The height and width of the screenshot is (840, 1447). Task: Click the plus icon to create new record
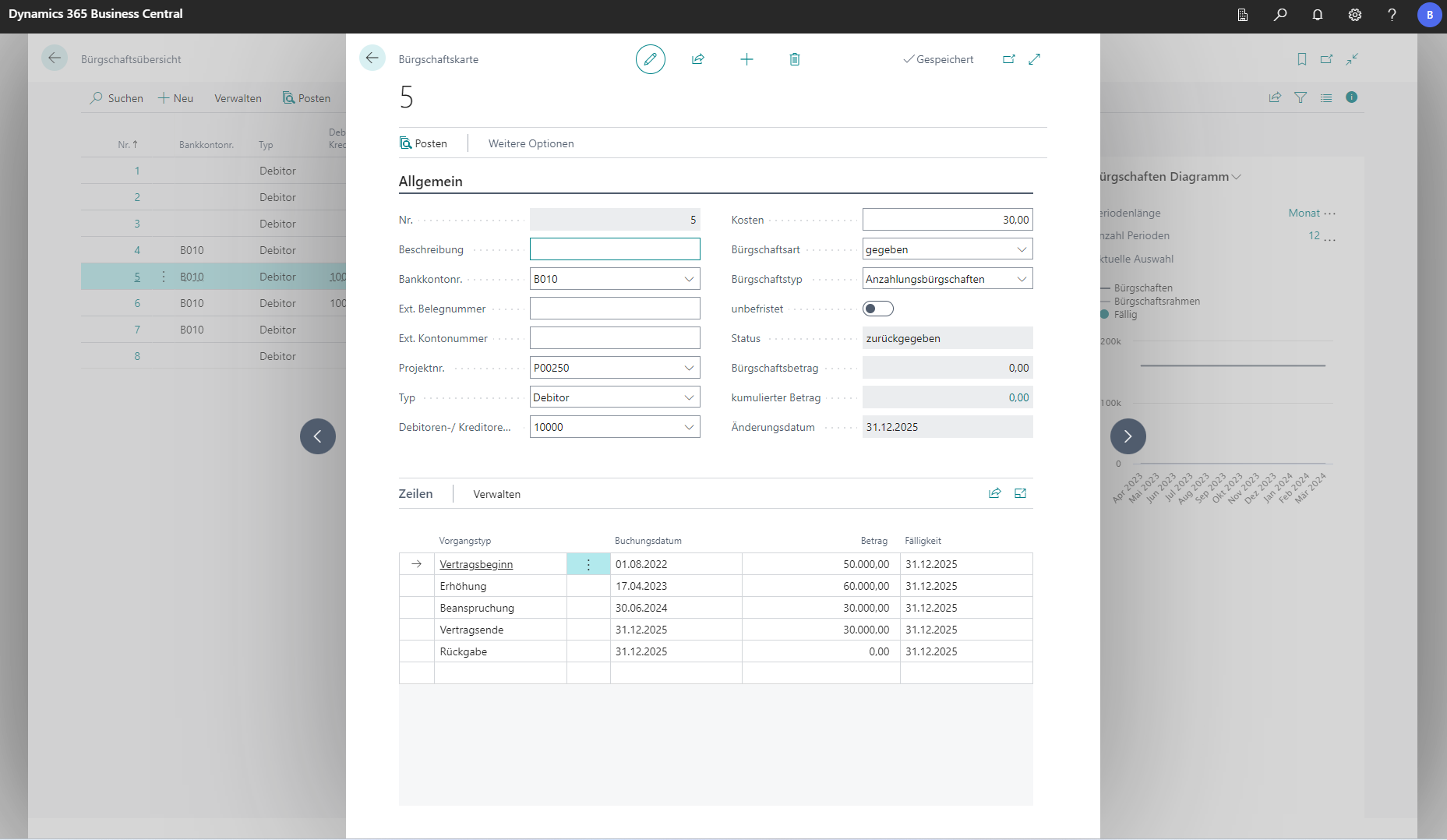pyautogui.click(x=746, y=59)
